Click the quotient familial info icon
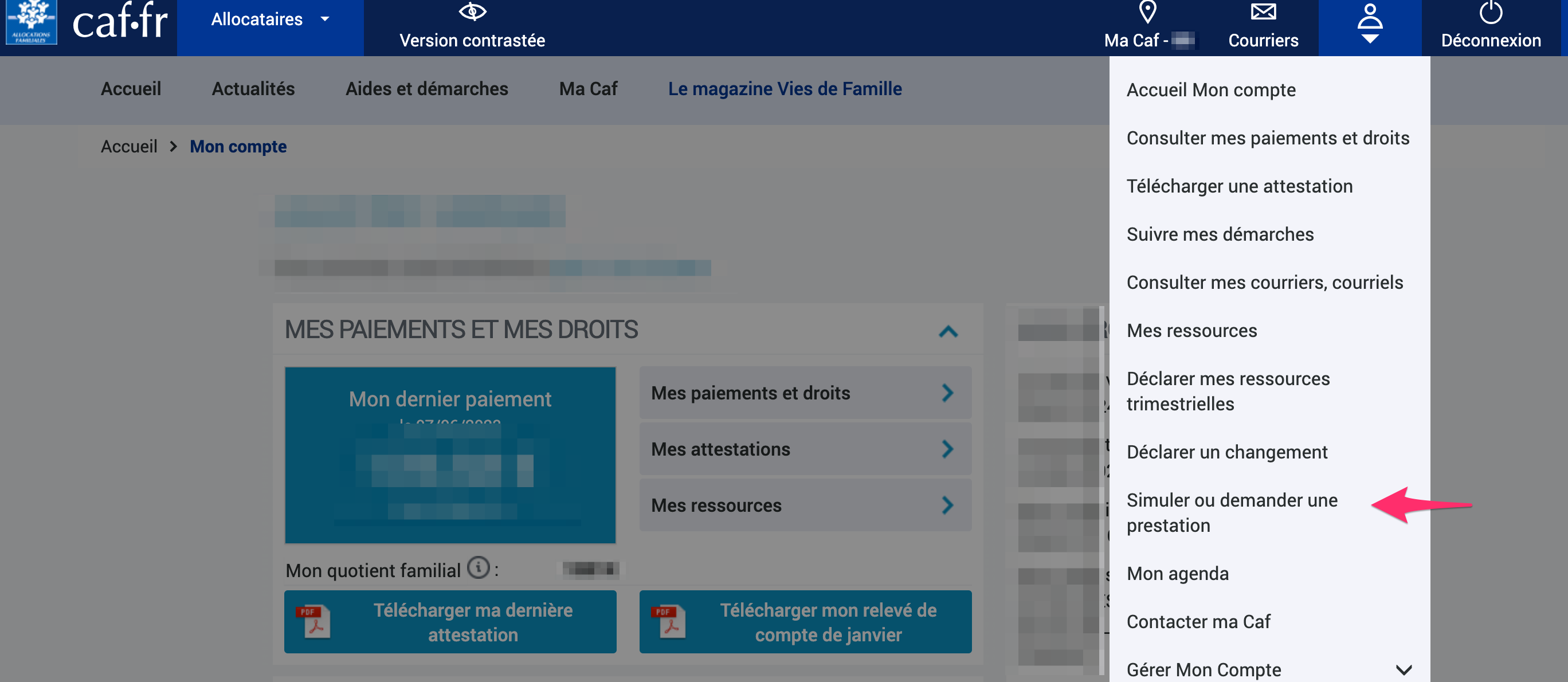1568x682 pixels. [x=479, y=567]
